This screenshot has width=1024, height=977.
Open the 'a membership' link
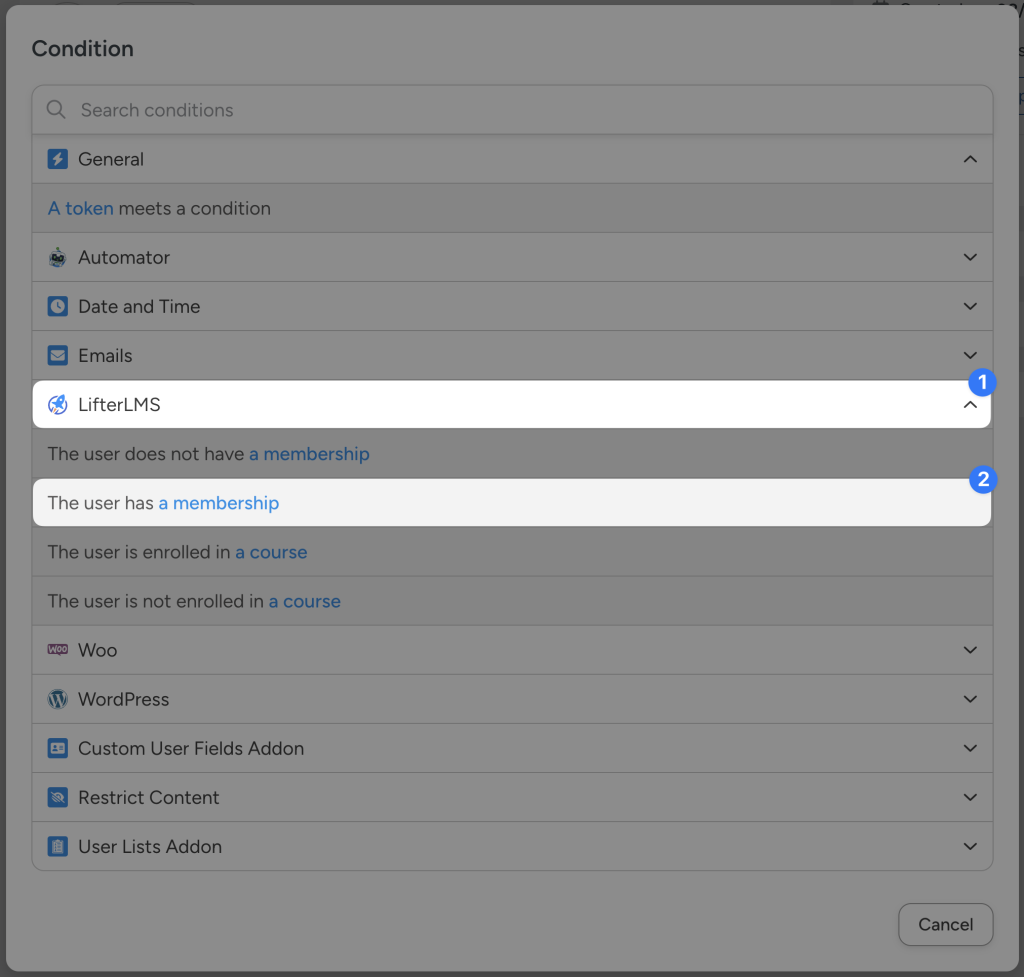[219, 503]
